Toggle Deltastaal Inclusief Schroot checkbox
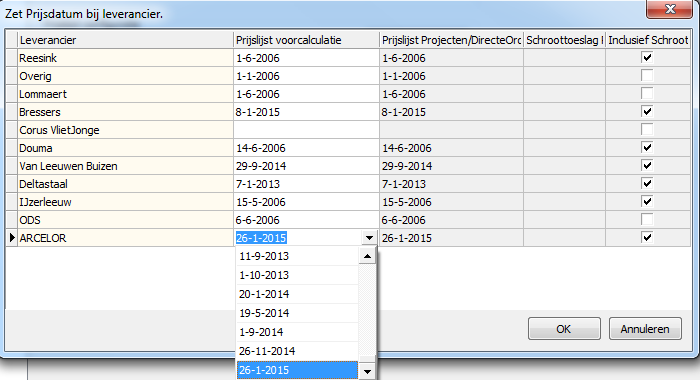 647,183
